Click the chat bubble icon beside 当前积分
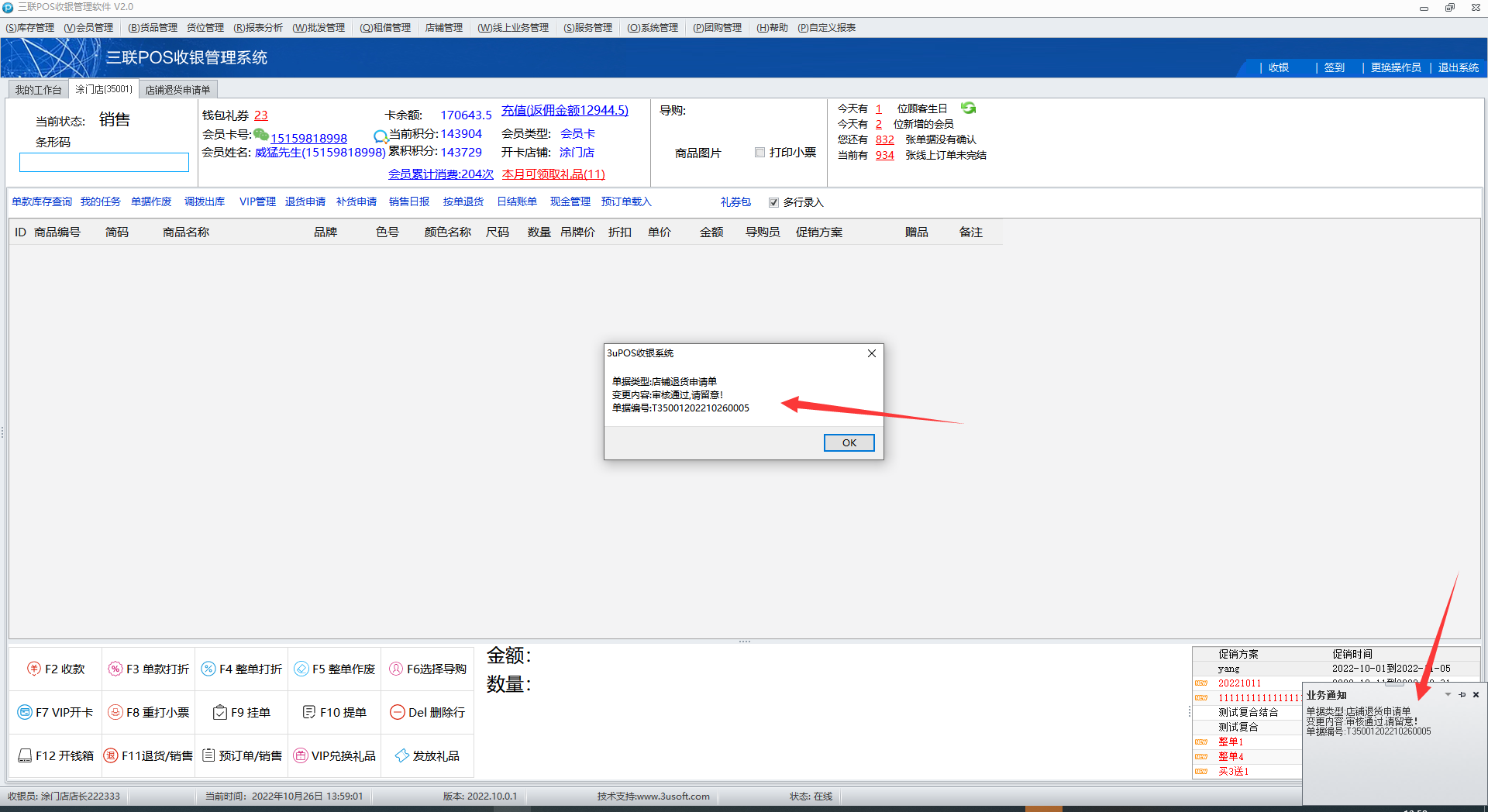This screenshot has height=812, width=1488. pos(381,136)
